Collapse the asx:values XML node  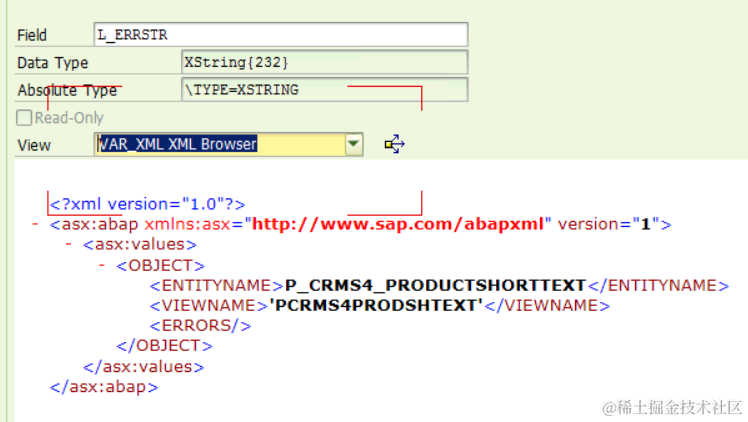[x=69, y=244]
